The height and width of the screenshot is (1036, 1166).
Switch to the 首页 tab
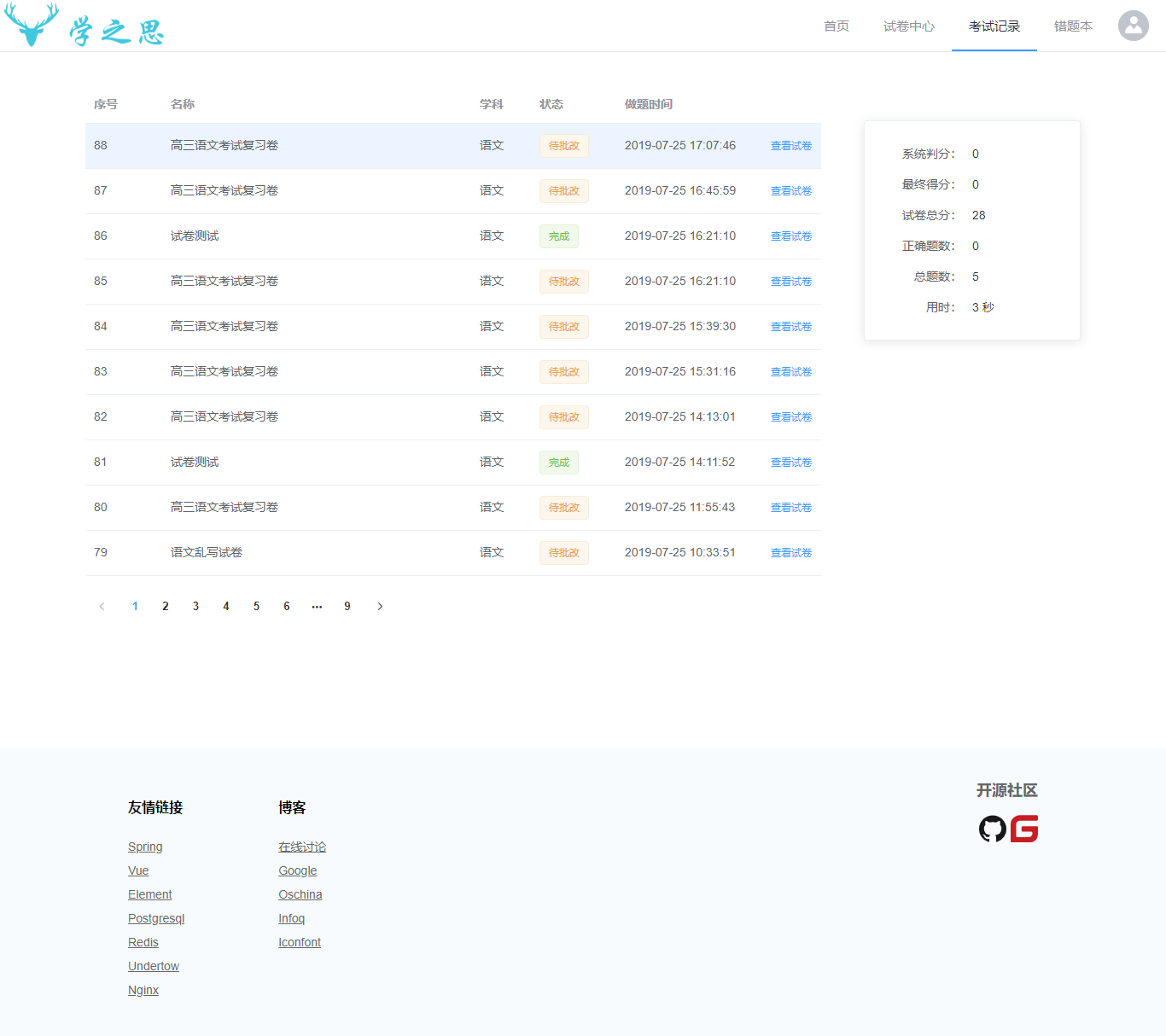(x=836, y=26)
